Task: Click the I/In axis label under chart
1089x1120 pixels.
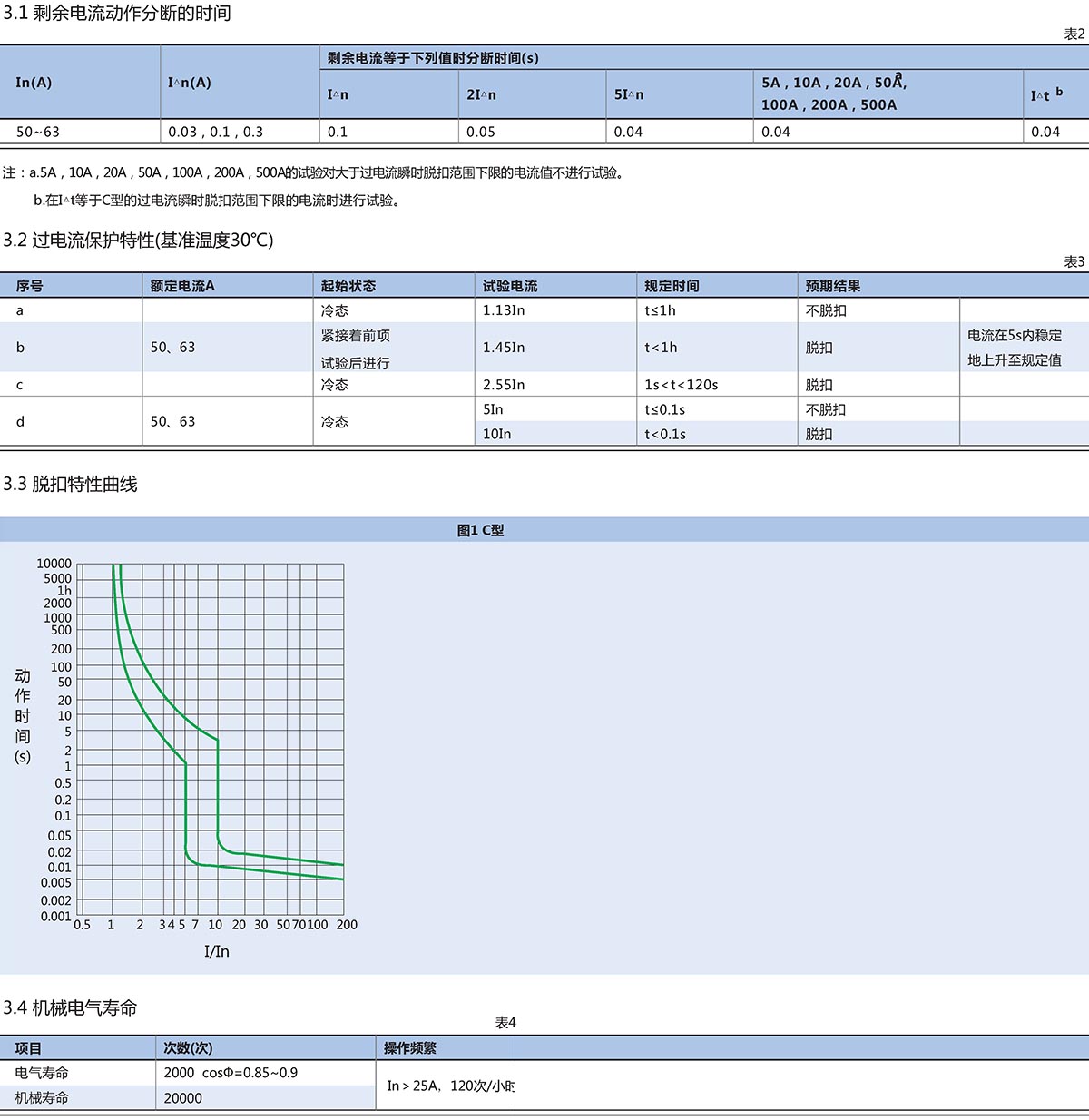Action: 217,951
